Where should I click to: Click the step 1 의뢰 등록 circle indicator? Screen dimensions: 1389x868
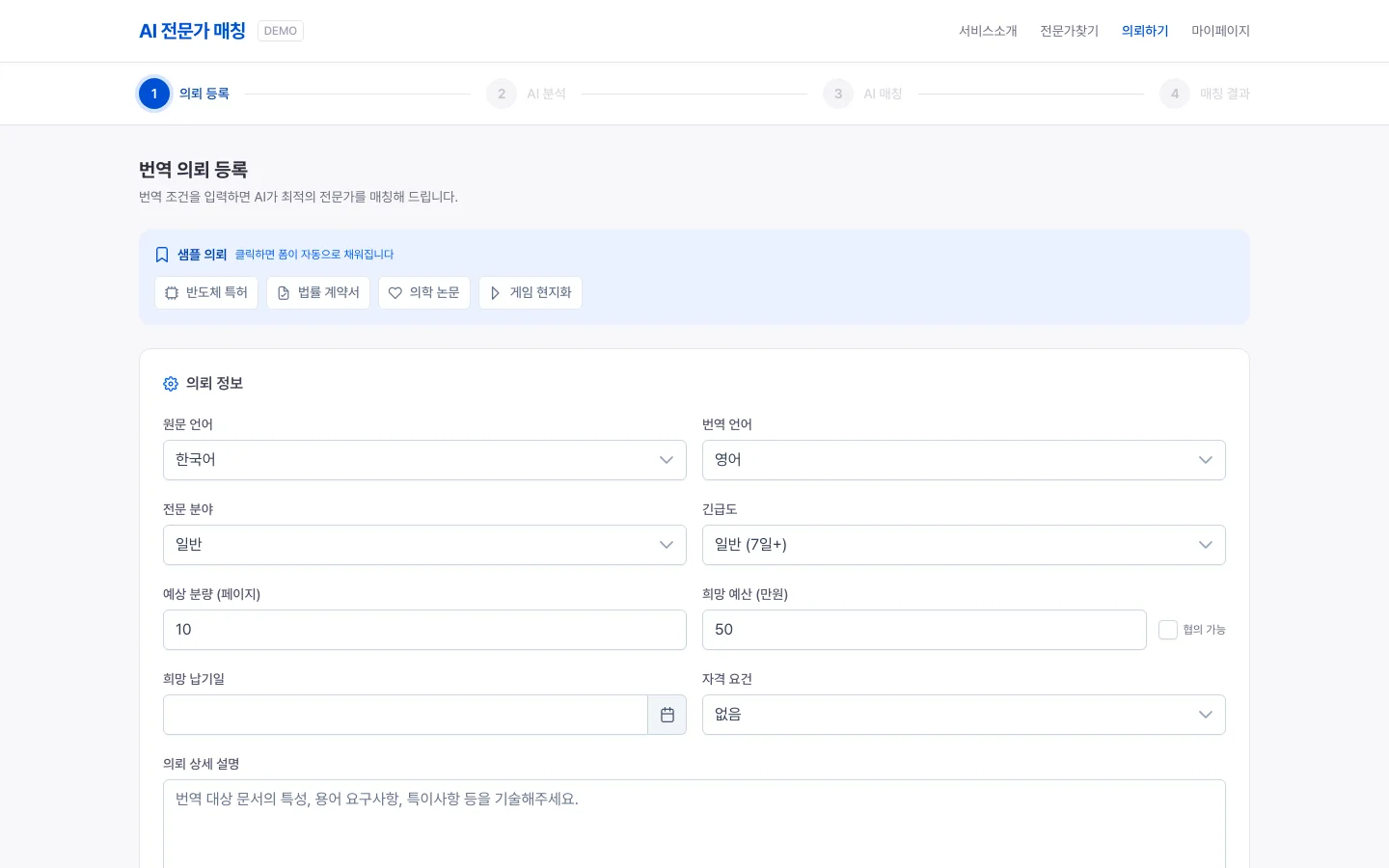pyautogui.click(x=154, y=94)
